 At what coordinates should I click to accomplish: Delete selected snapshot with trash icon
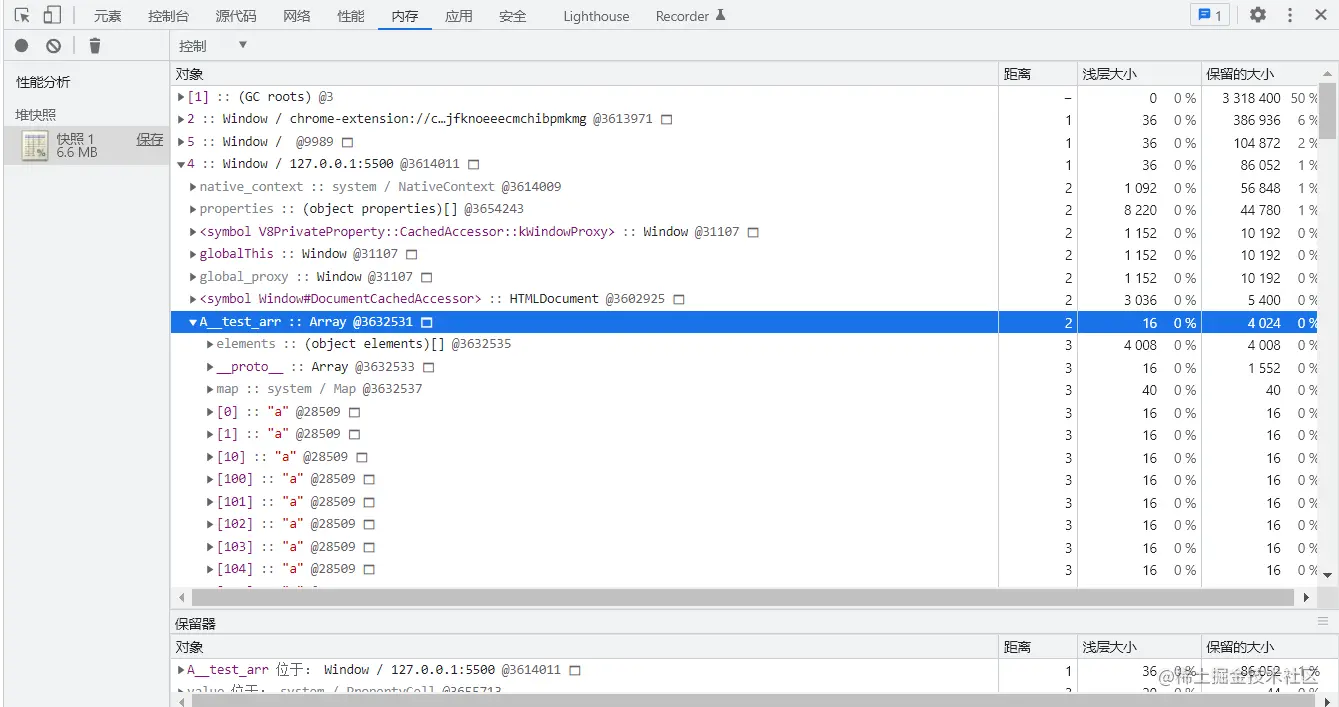coord(95,46)
